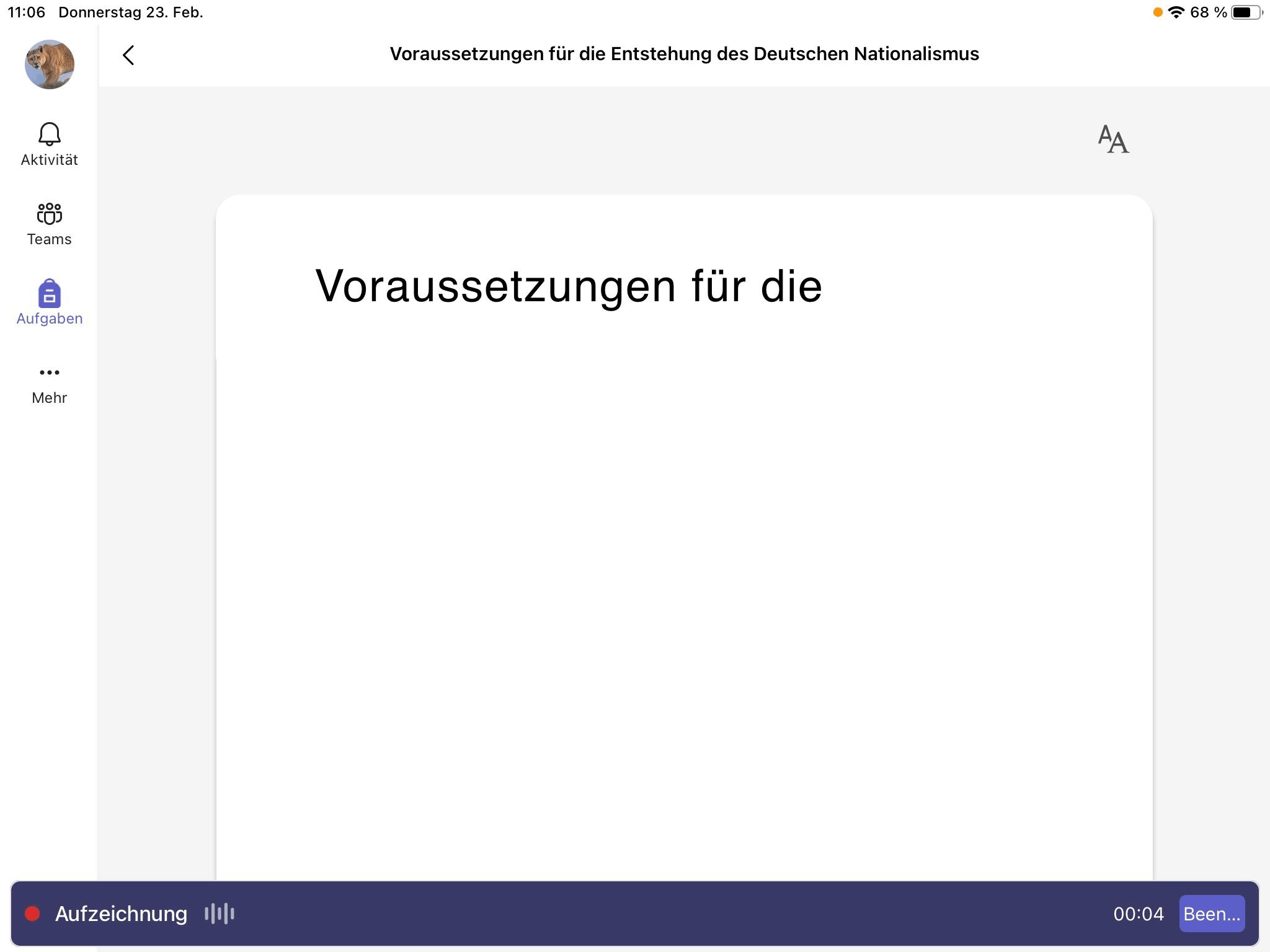Tap the Aufzeichnung label
Viewport: 1270px width, 952px height.
(x=121, y=914)
